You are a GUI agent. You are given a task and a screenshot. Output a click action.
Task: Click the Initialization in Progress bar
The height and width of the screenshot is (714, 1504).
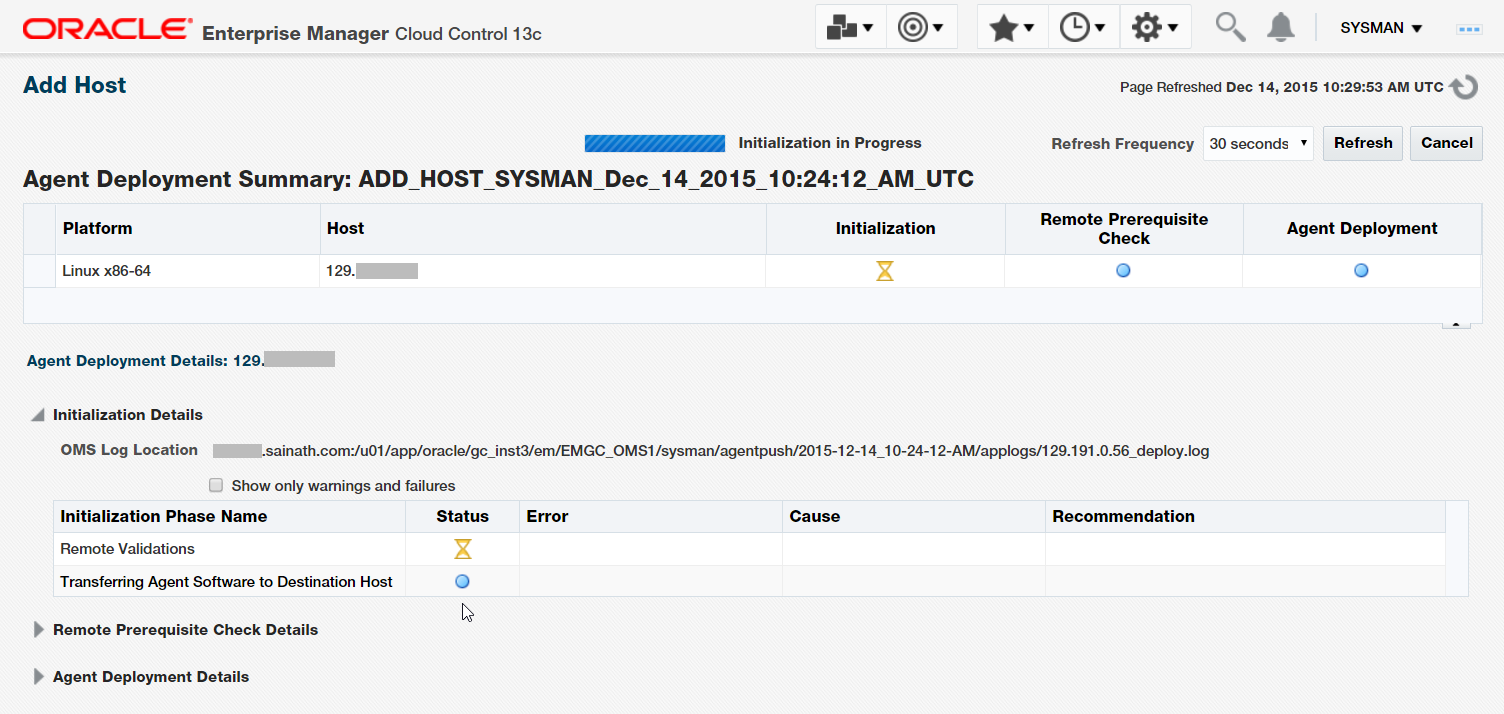tap(655, 143)
